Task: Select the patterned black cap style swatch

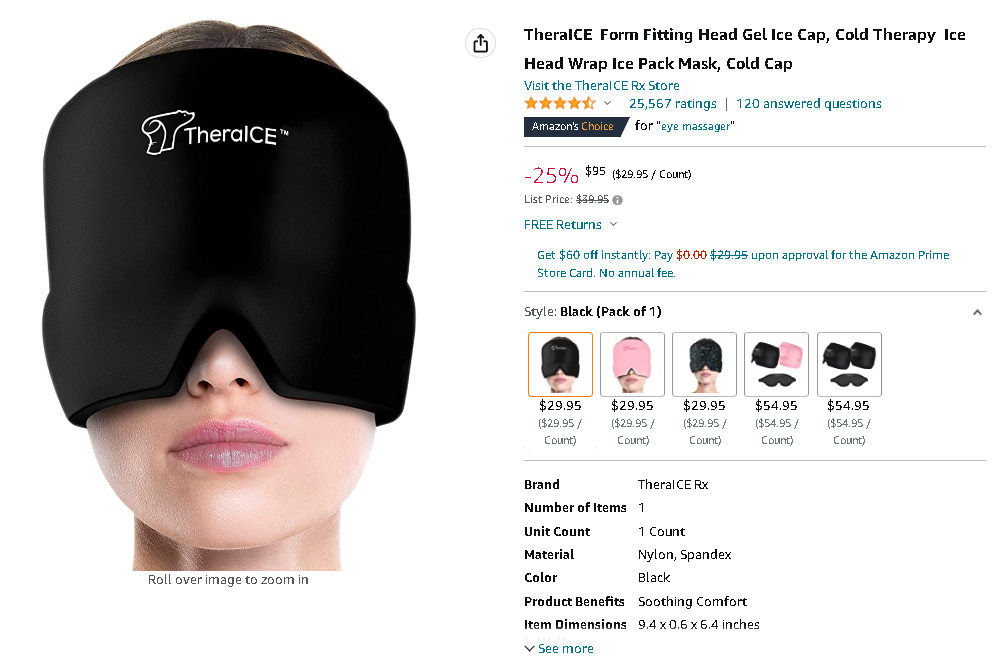Action: tap(704, 365)
